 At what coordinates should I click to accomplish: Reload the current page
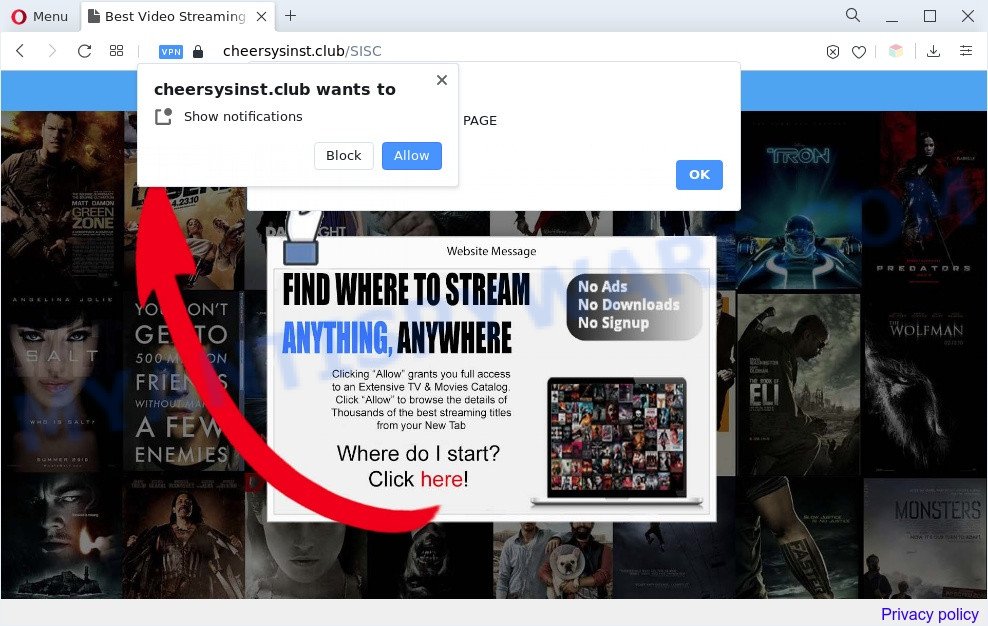(x=84, y=50)
